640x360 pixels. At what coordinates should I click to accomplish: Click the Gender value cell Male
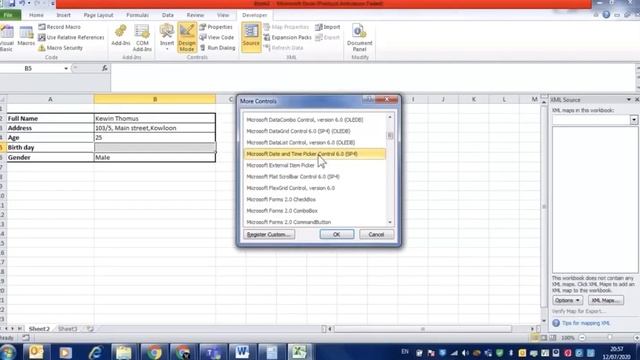[155, 157]
